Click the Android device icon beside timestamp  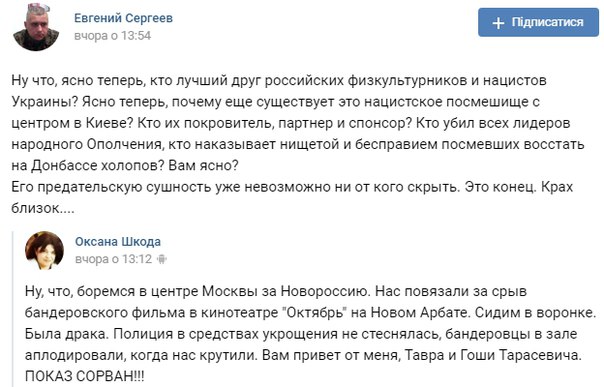162,259
